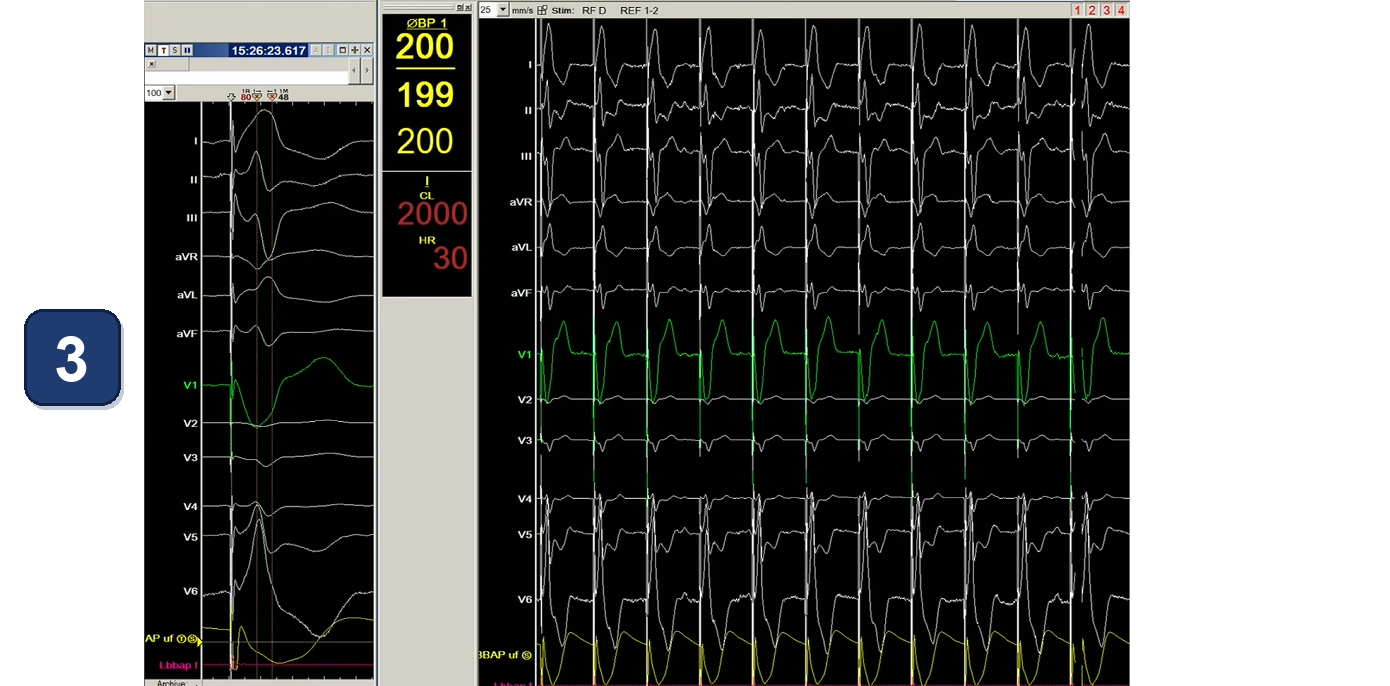
Task: Click the timestamp 15:26:23.617
Action: (268, 50)
